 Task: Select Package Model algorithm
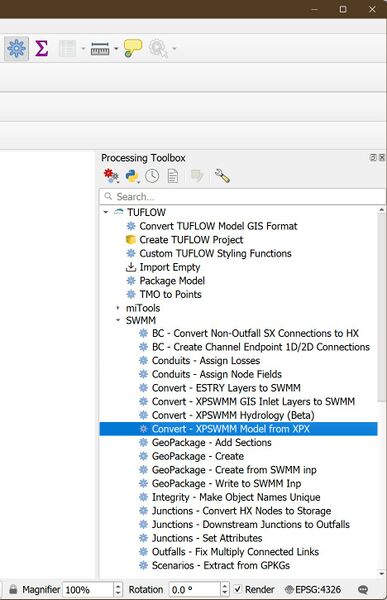(172, 281)
